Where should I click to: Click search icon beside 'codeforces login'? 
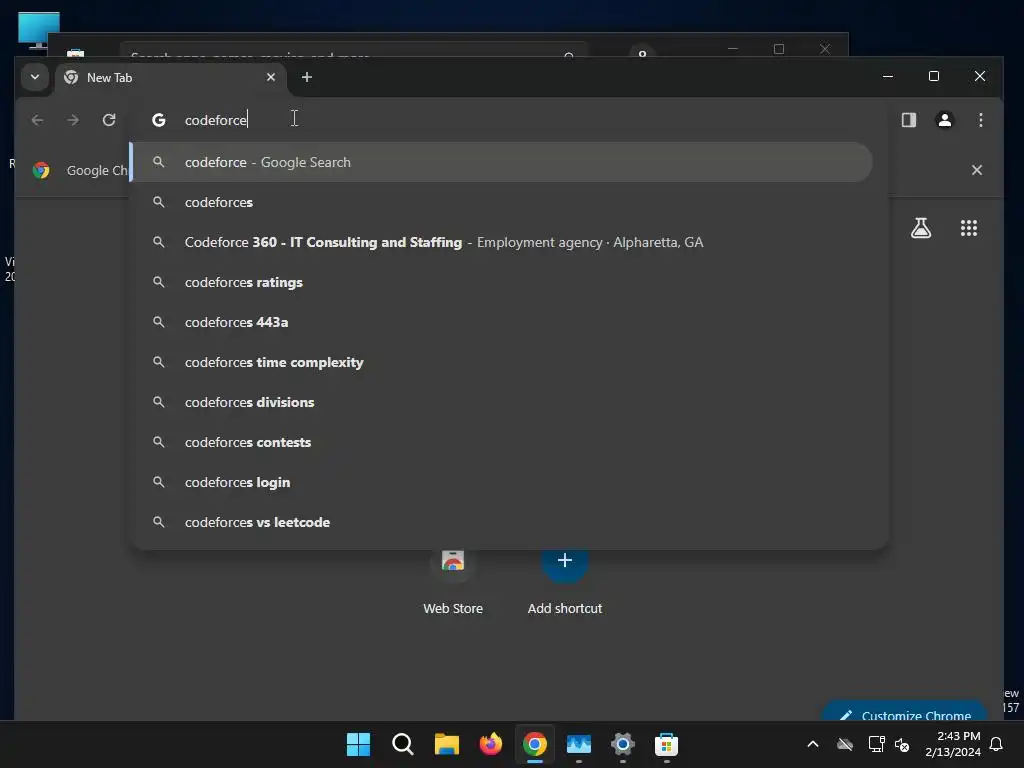click(159, 482)
